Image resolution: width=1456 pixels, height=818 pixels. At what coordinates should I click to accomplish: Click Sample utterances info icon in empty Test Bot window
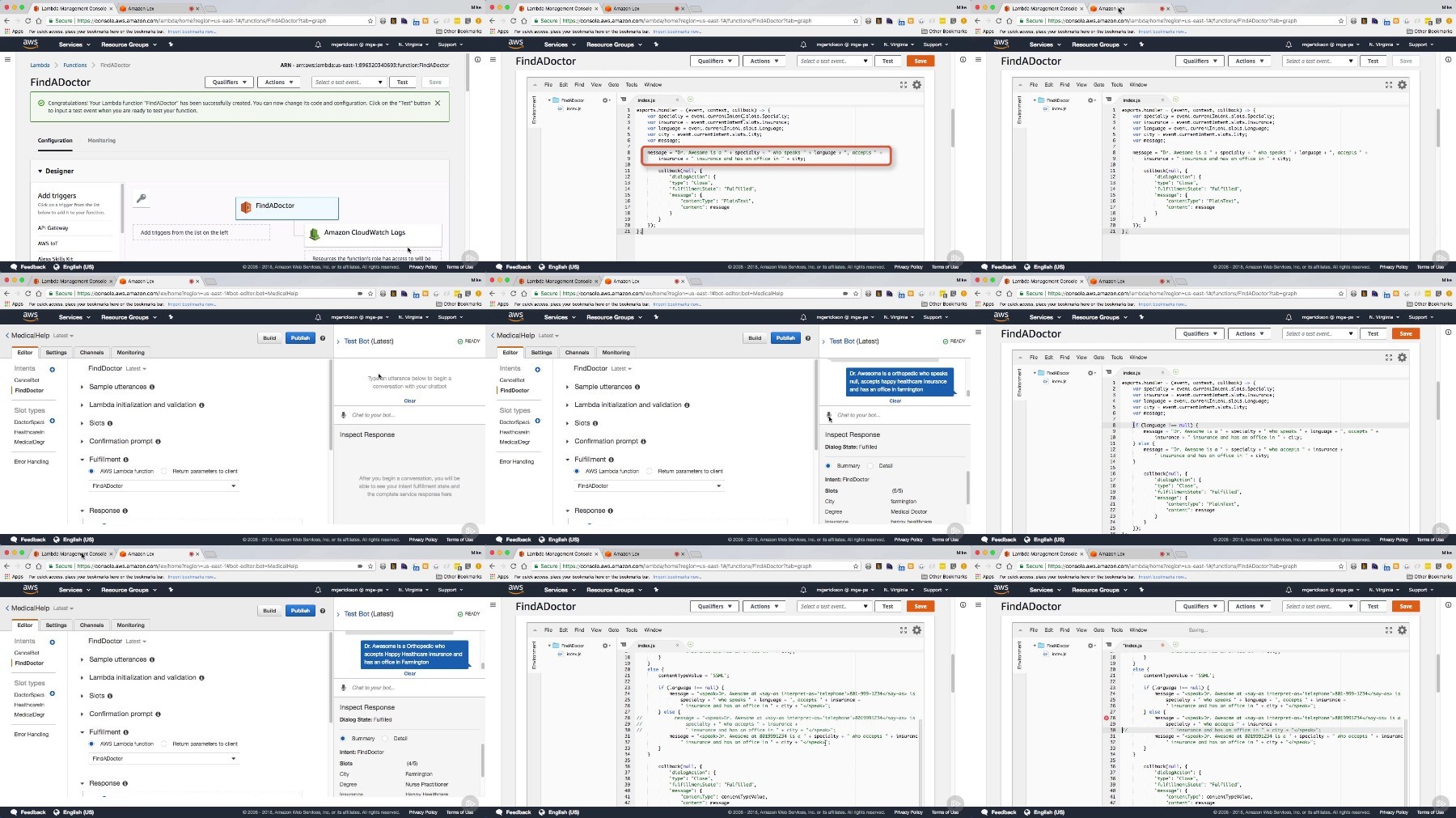[151, 387]
